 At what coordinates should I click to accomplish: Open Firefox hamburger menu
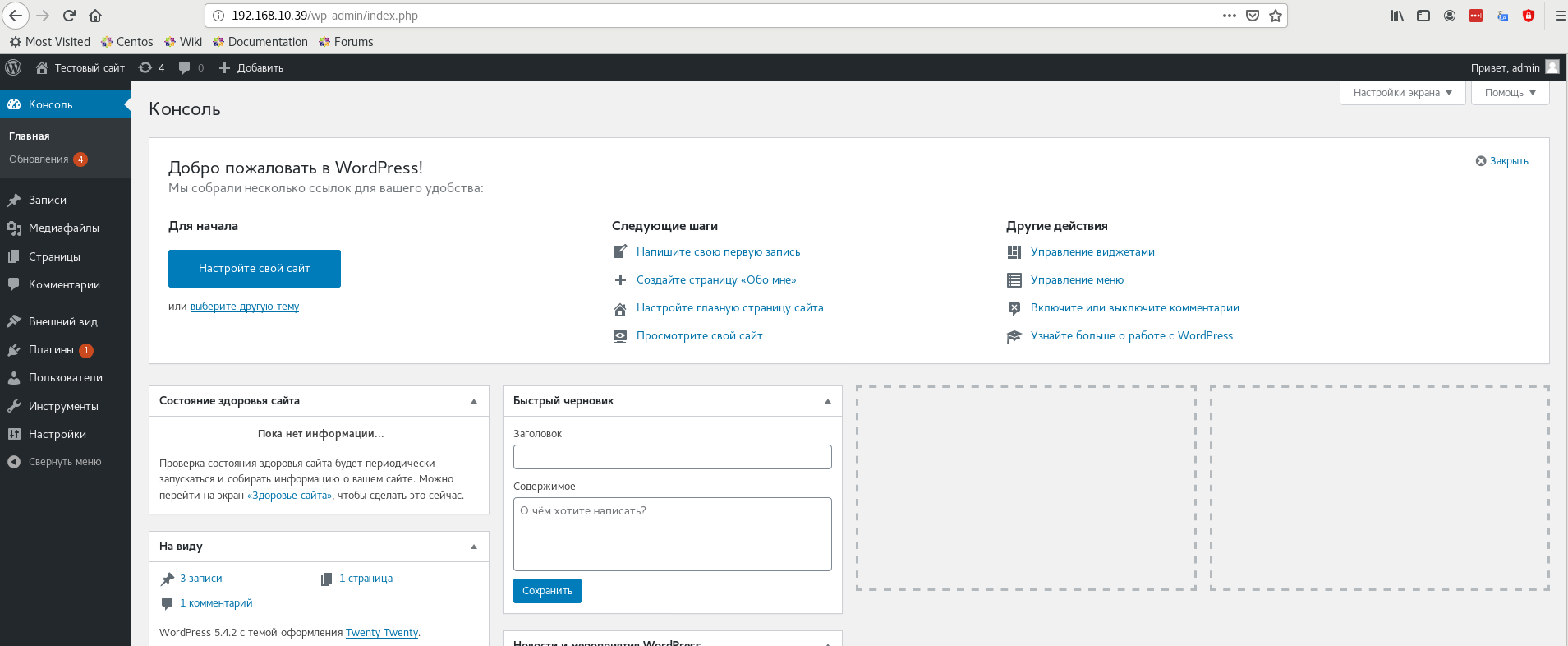click(1560, 16)
